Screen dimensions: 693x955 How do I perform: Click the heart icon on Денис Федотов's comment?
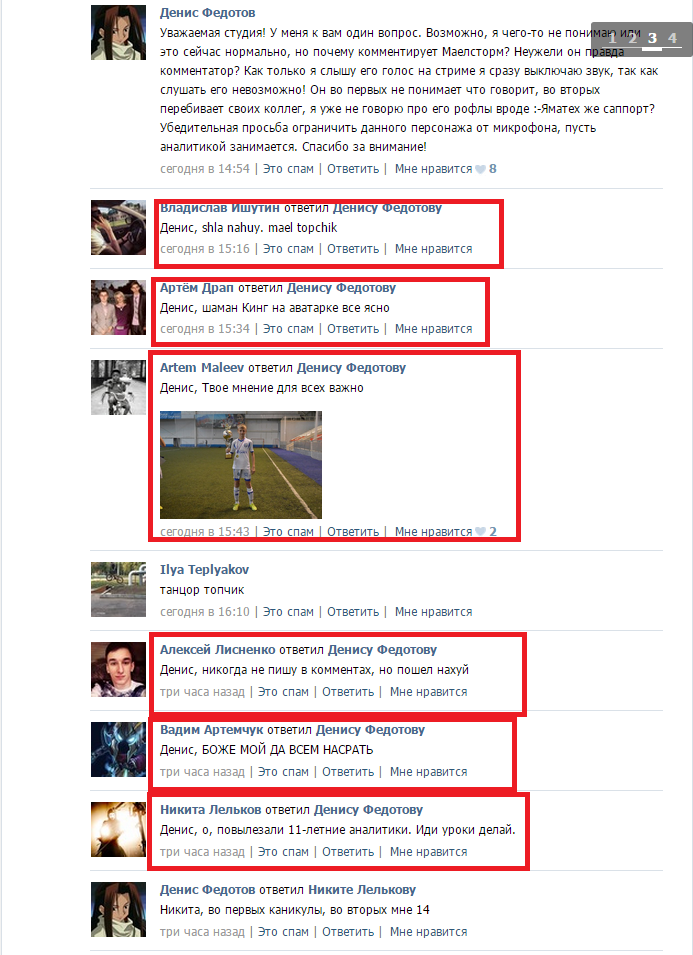480,169
